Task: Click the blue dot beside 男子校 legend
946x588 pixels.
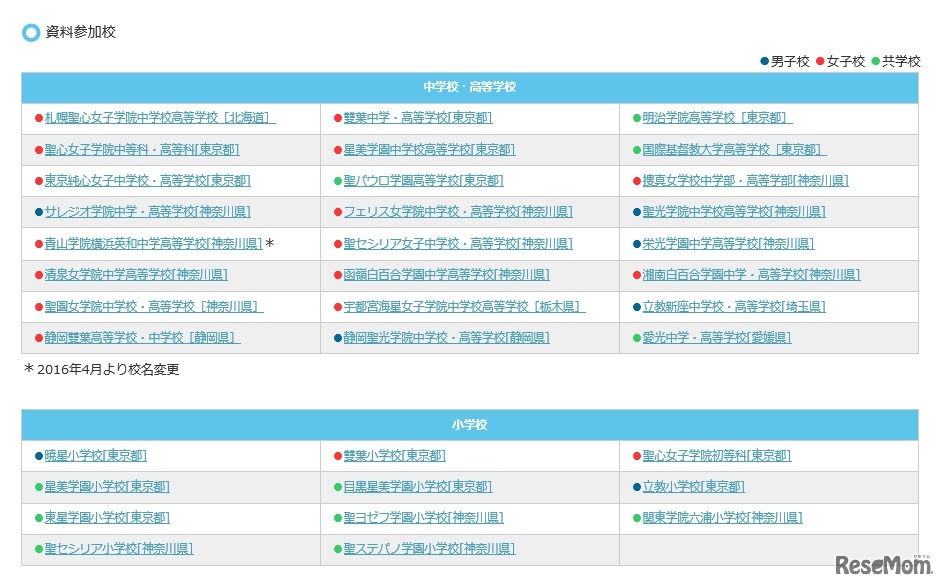Action: point(765,62)
